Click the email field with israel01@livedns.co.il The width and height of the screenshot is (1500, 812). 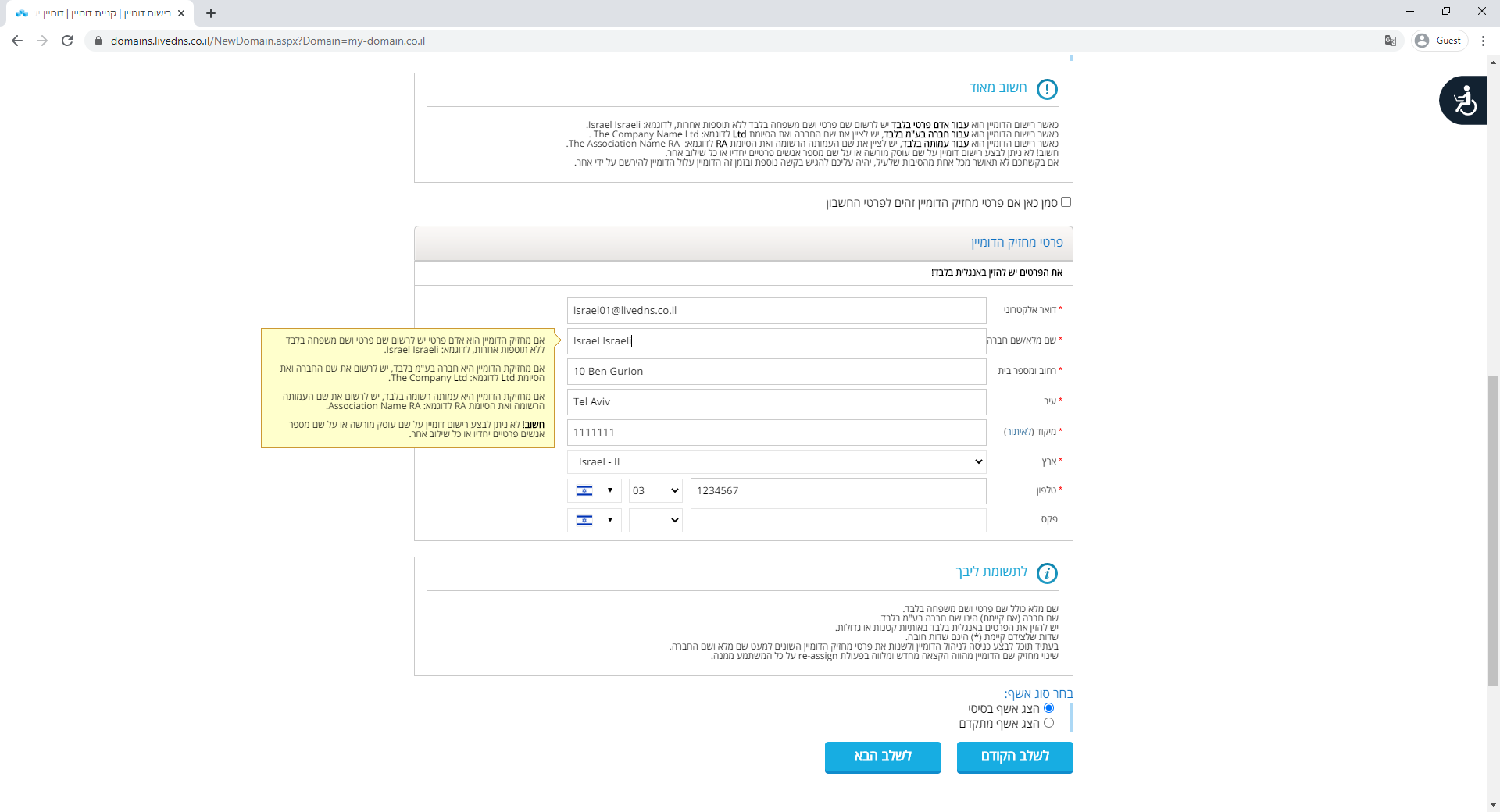click(777, 311)
